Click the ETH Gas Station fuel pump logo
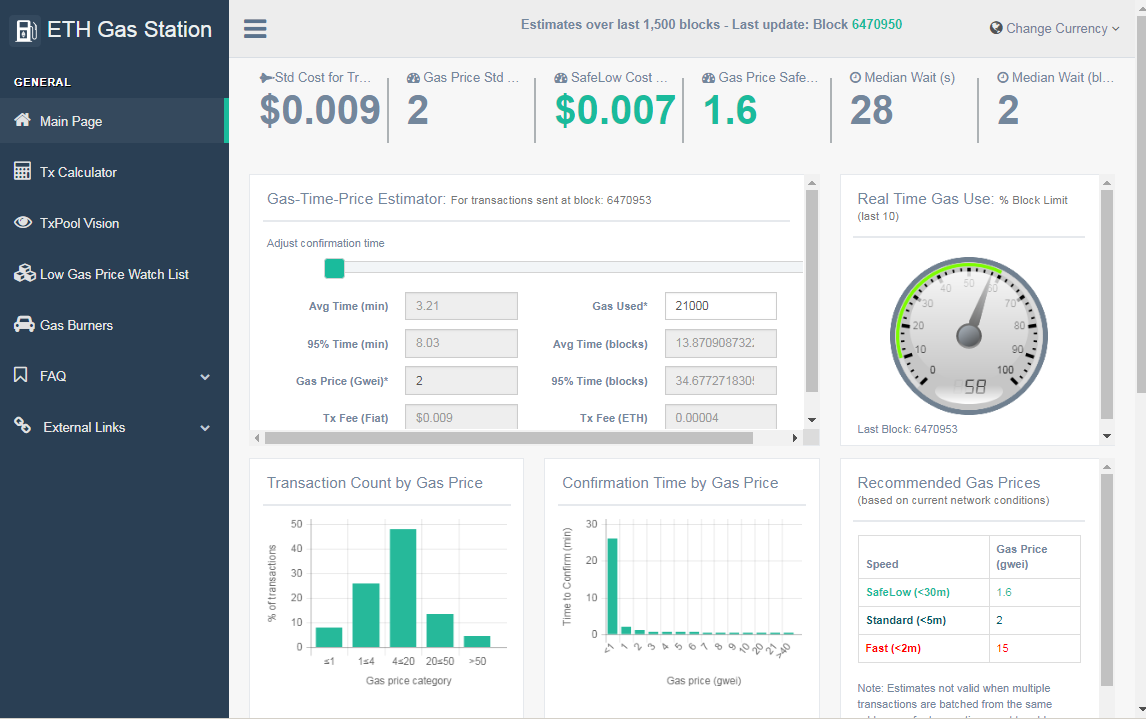This screenshot has height=719, width=1146. (x=26, y=30)
